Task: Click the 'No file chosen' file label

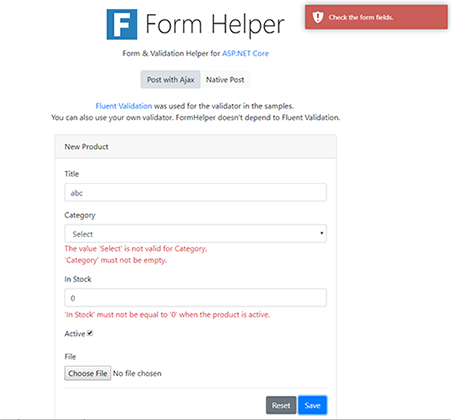Action: (x=137, y=373)
